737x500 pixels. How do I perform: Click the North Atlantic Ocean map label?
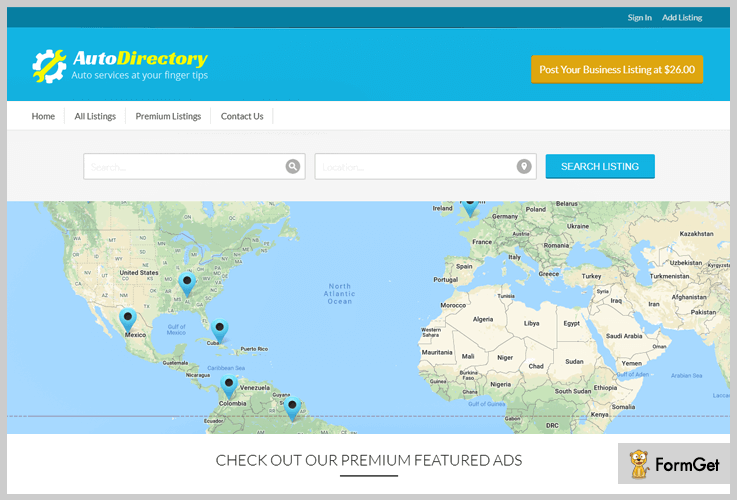coord(339,294)
